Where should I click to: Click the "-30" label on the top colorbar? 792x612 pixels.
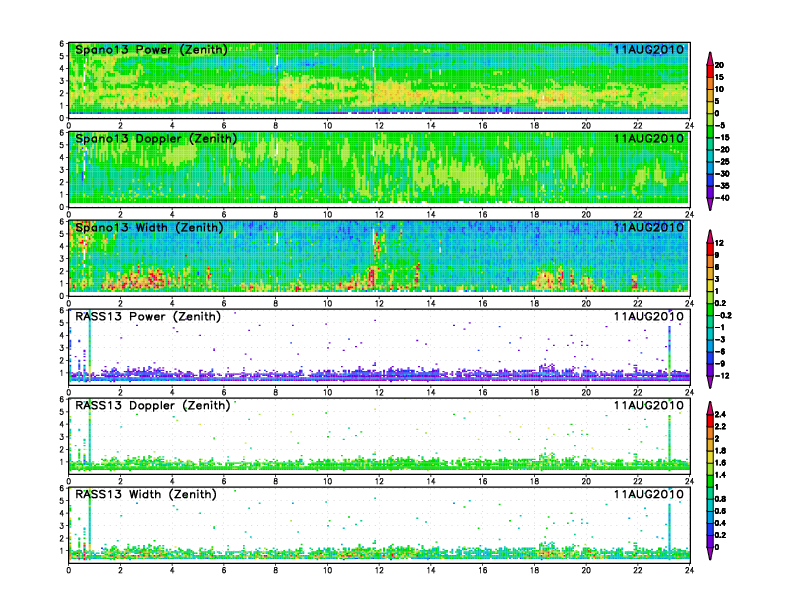722,174
